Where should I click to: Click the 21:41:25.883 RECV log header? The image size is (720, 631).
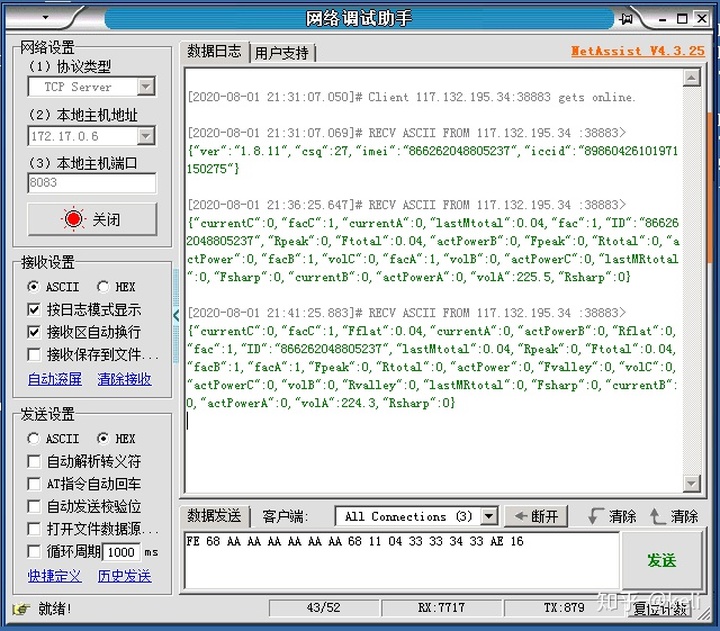click(x=406, y=313)
